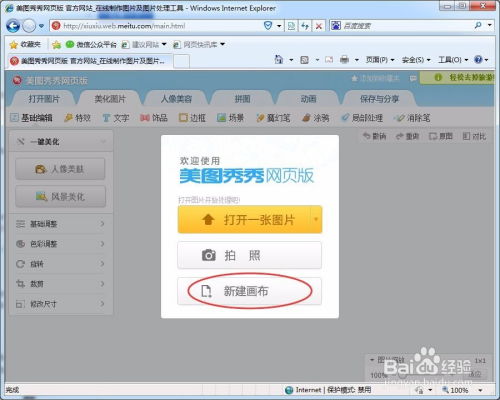Open the 建议网站 favorites dropdown
500x400 pixels.
click(x=144, y=44)
